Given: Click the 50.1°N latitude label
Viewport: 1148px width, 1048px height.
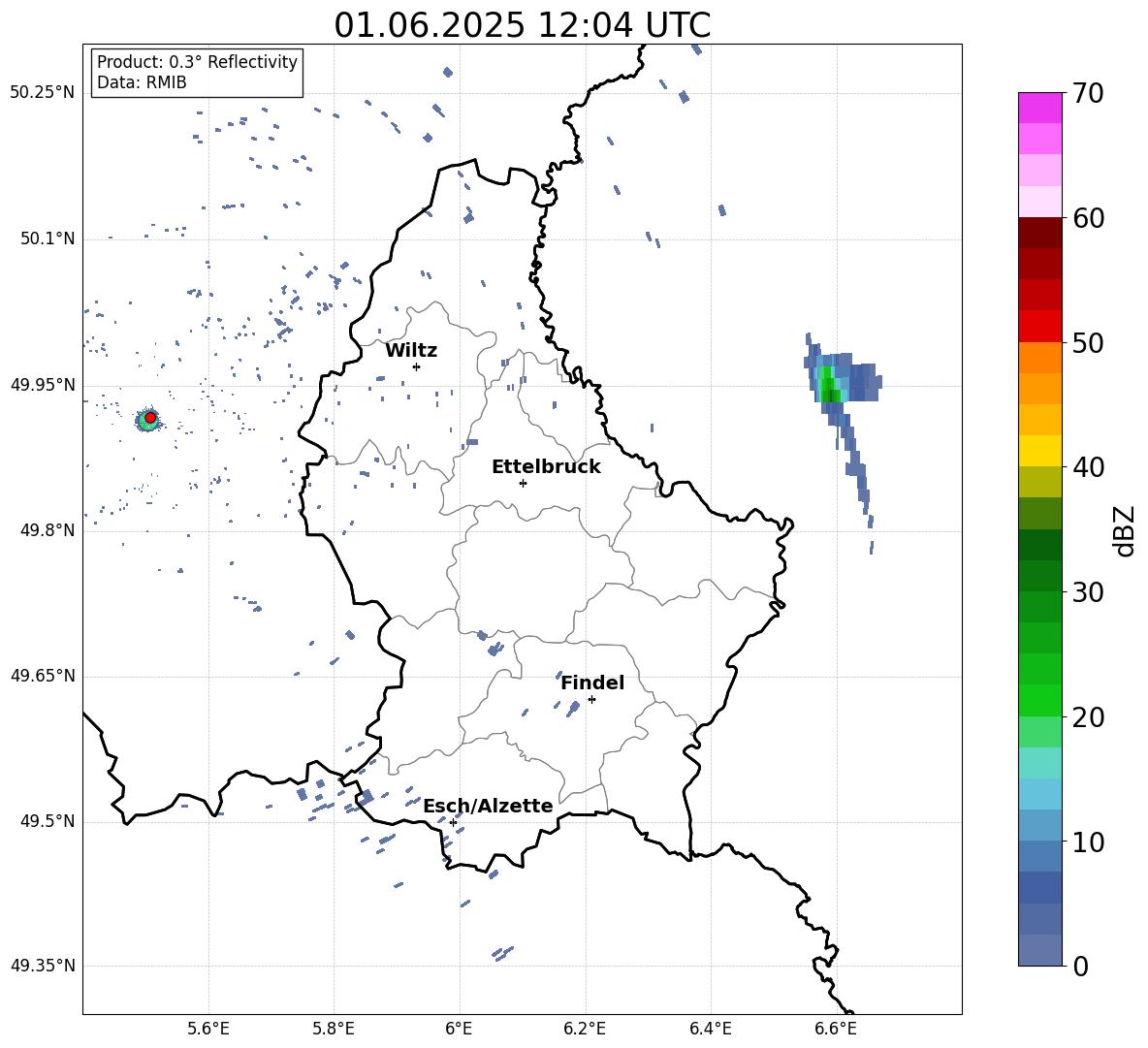Looking at the screenshot, I should 47,238.
